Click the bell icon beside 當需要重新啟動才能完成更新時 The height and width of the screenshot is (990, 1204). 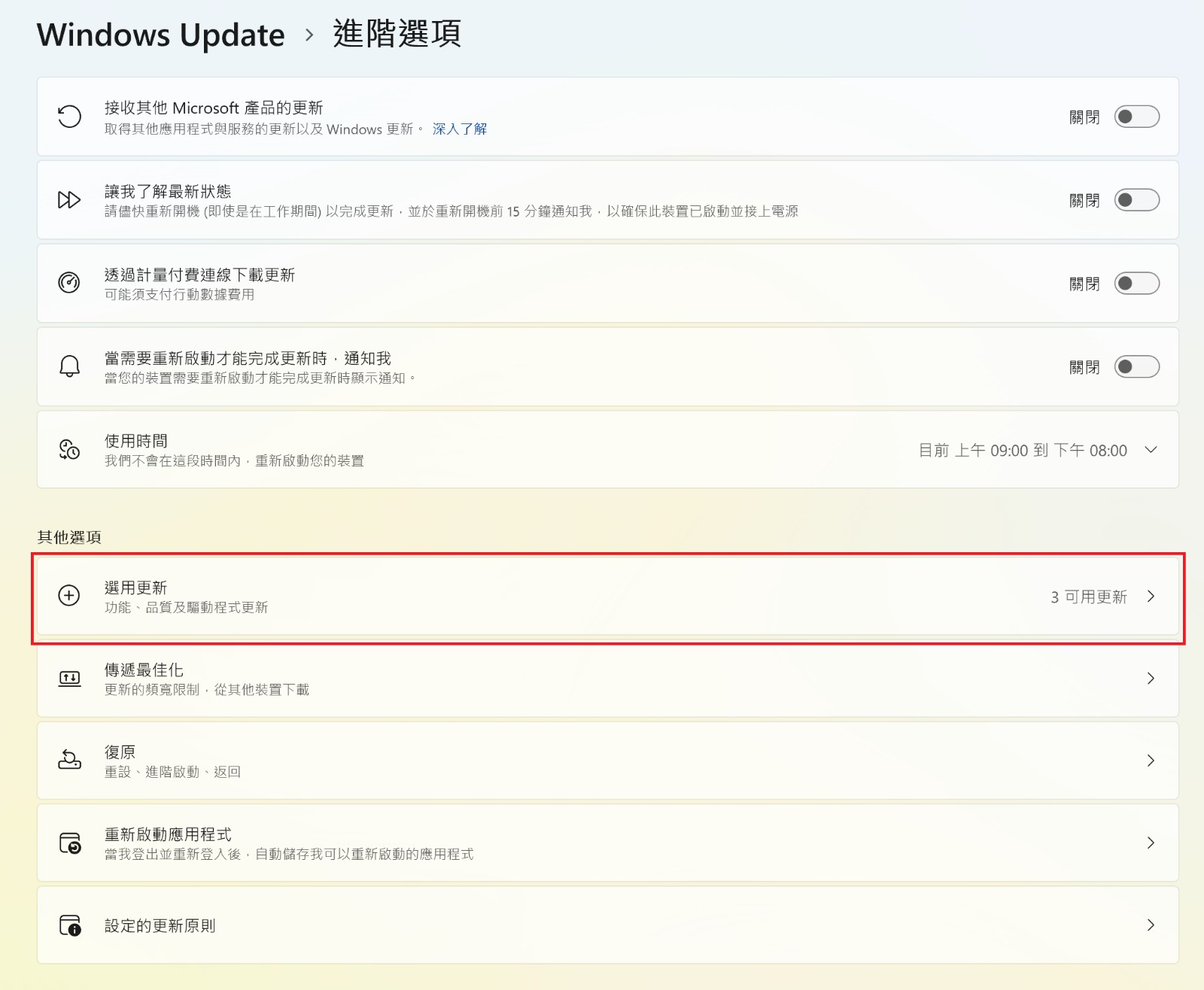[69, 366]
